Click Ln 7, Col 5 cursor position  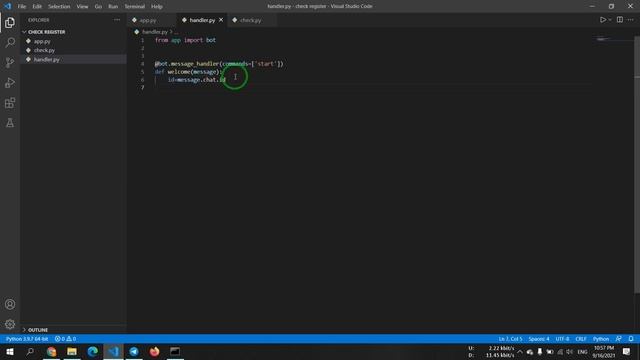coord(510,339)
